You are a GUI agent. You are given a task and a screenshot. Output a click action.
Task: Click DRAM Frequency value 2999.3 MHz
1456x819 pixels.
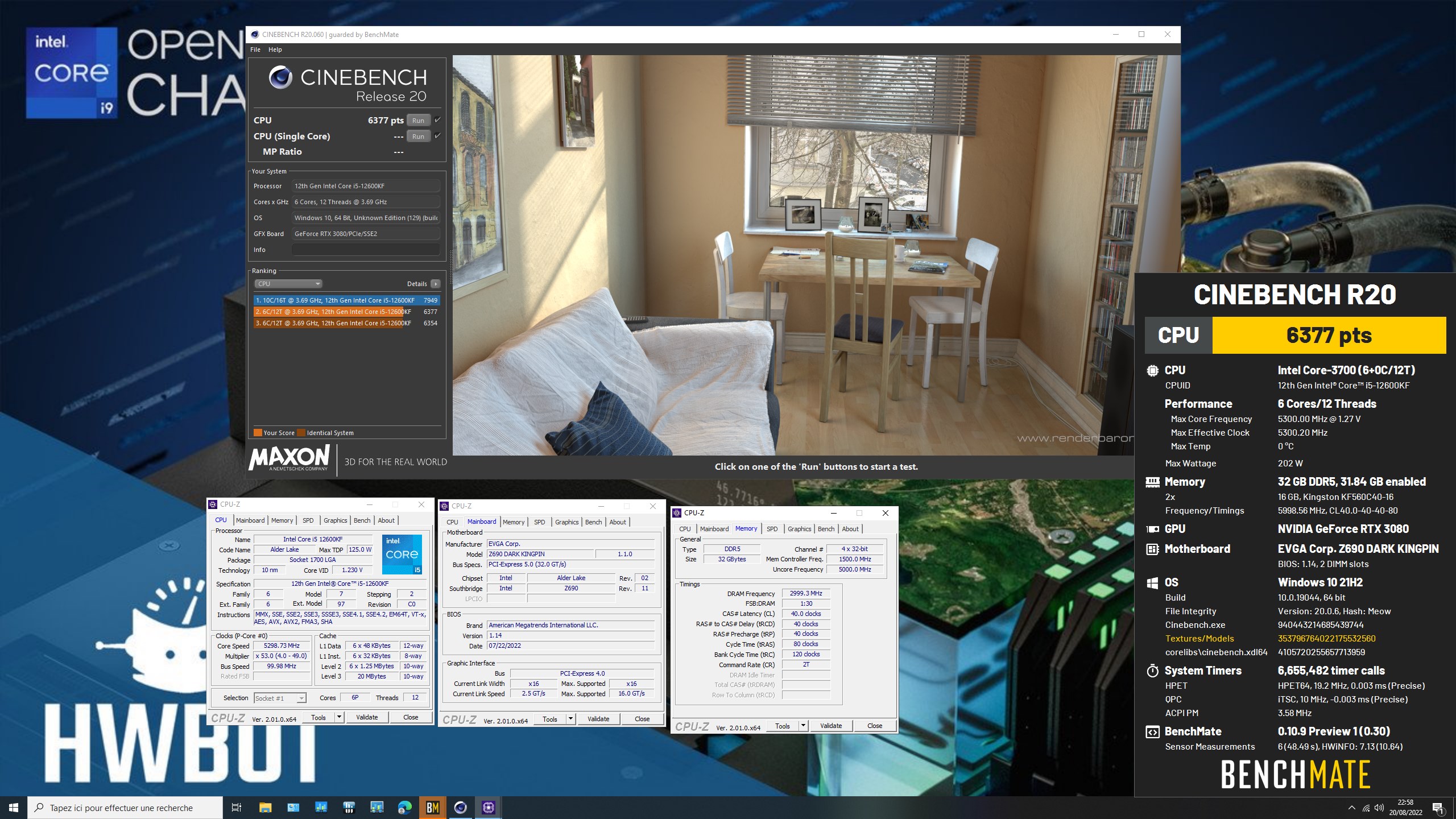click(806, 593)
